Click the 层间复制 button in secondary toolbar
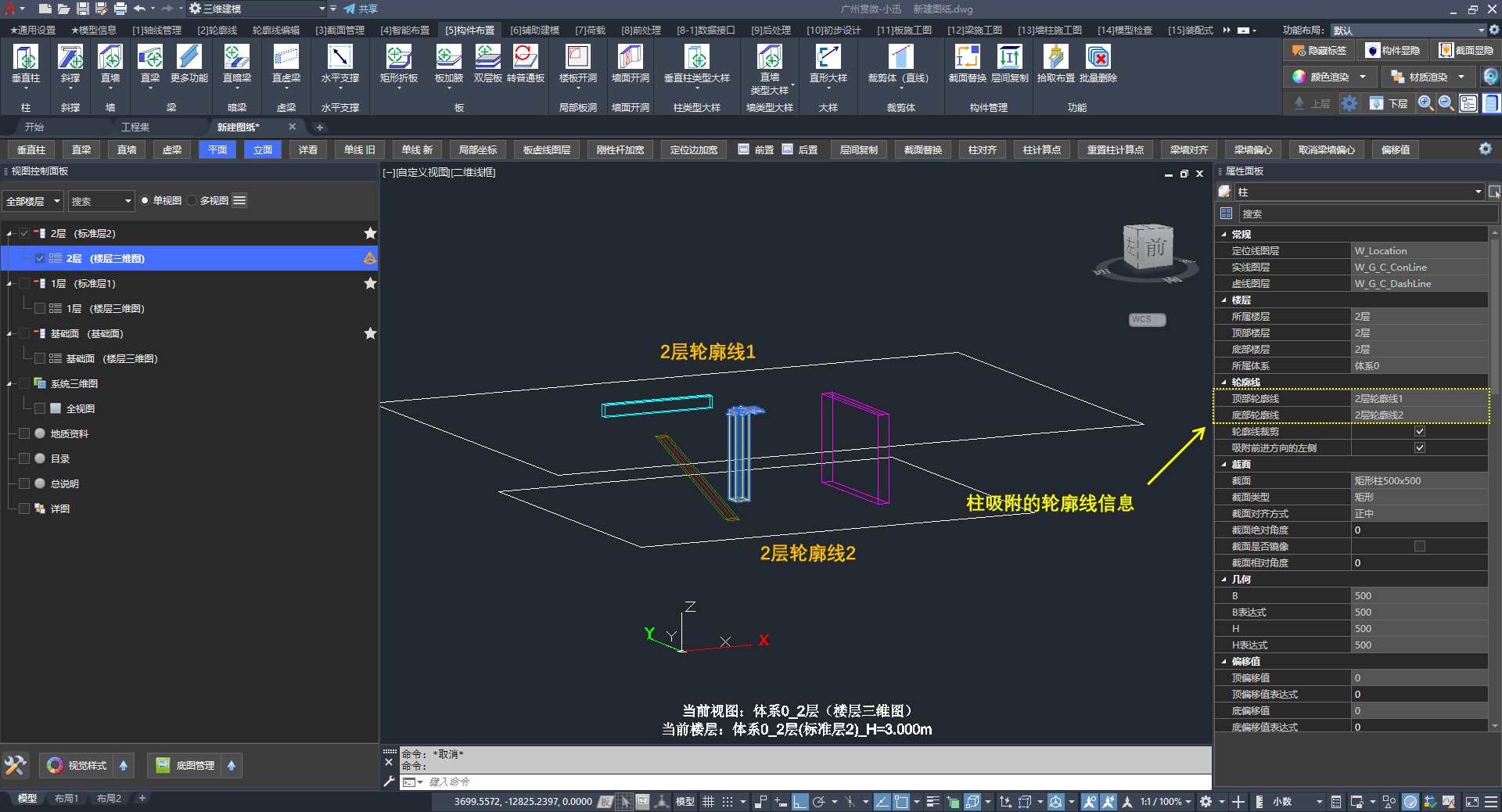This screenshot has height=812, width=1502. pos(858,149)
